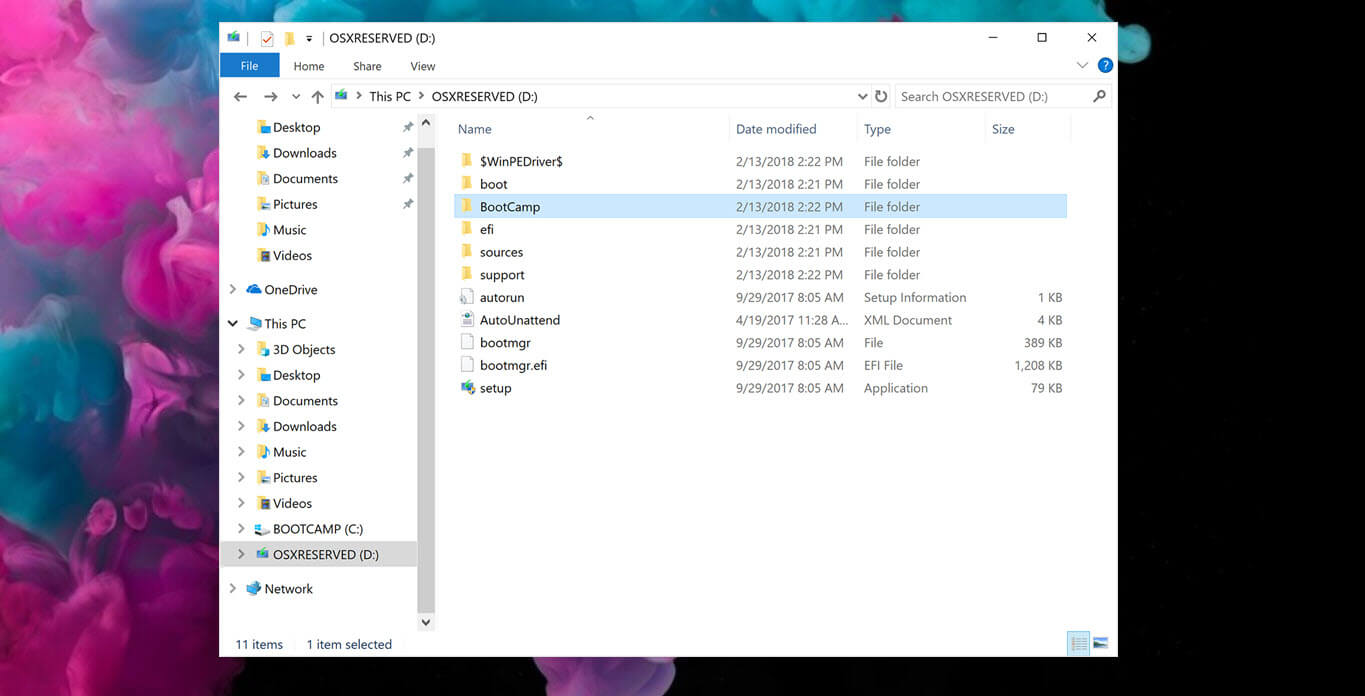The image size is (1365, 696).
Task: Go up one level with Up arrow
Action: 318,97
